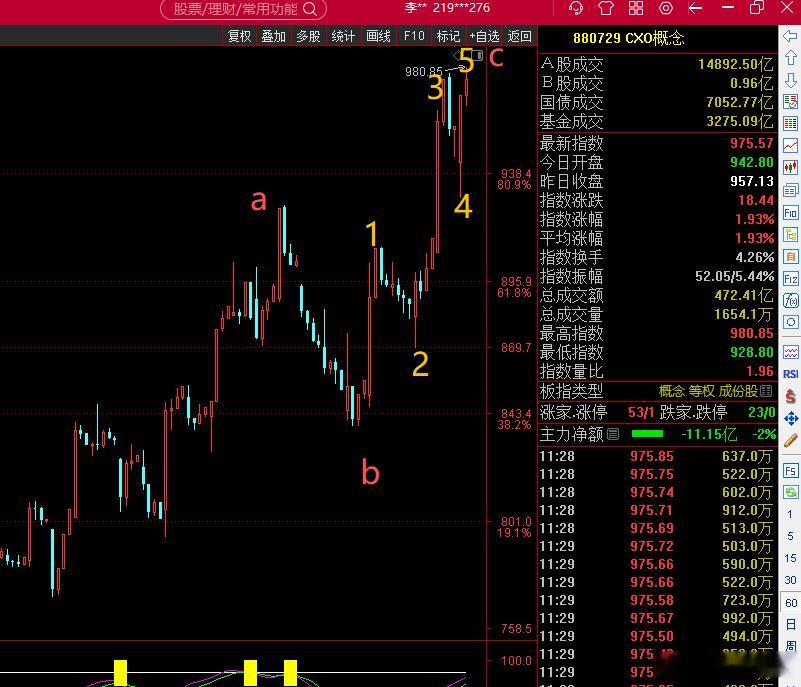
Task: Click the back arrow icon in right sidebar
Action: 790,36
